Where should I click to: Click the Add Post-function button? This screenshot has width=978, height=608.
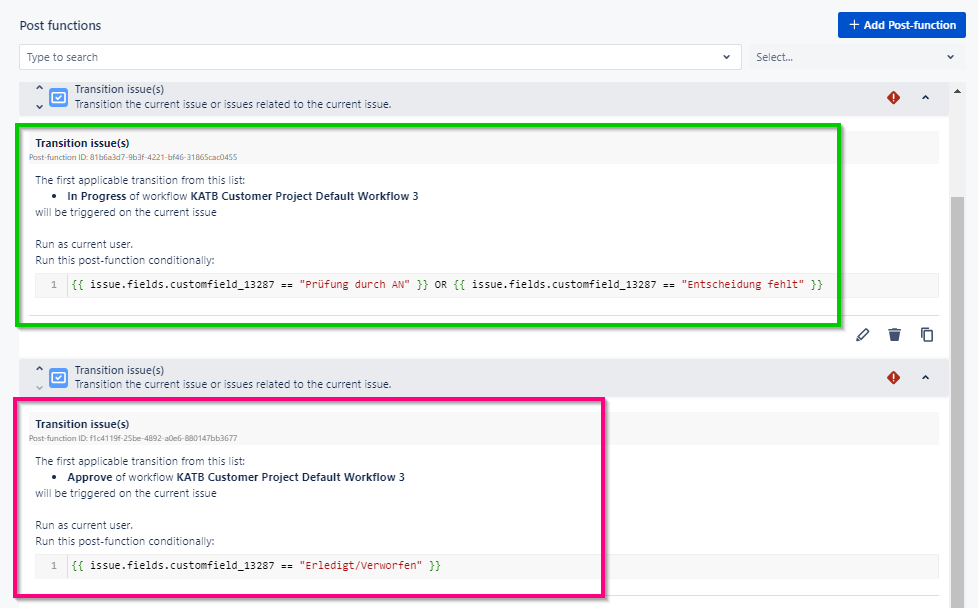click(901, 25)
